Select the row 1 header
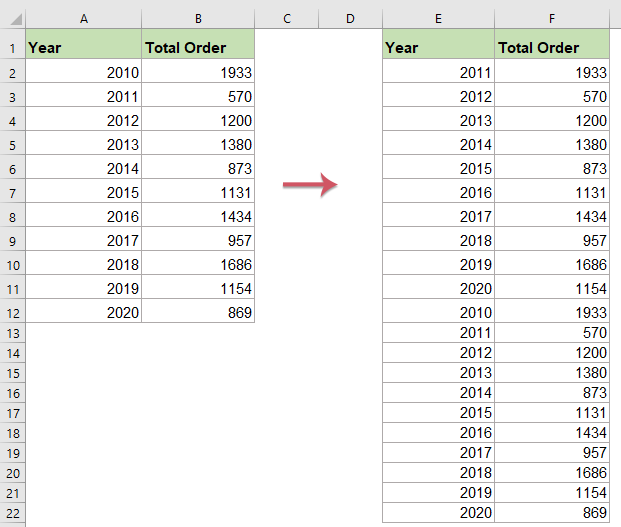The width and height of the screenshot is (621, 527). coord(12,48)
